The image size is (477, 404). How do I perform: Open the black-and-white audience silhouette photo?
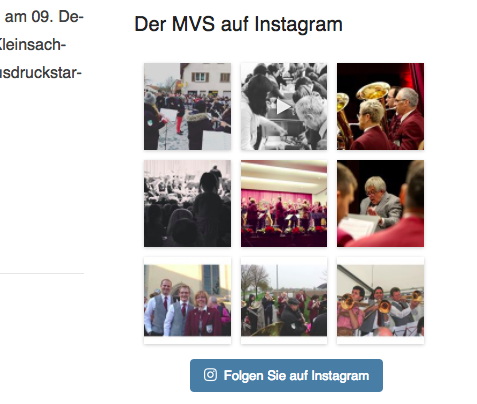(187, 203)
